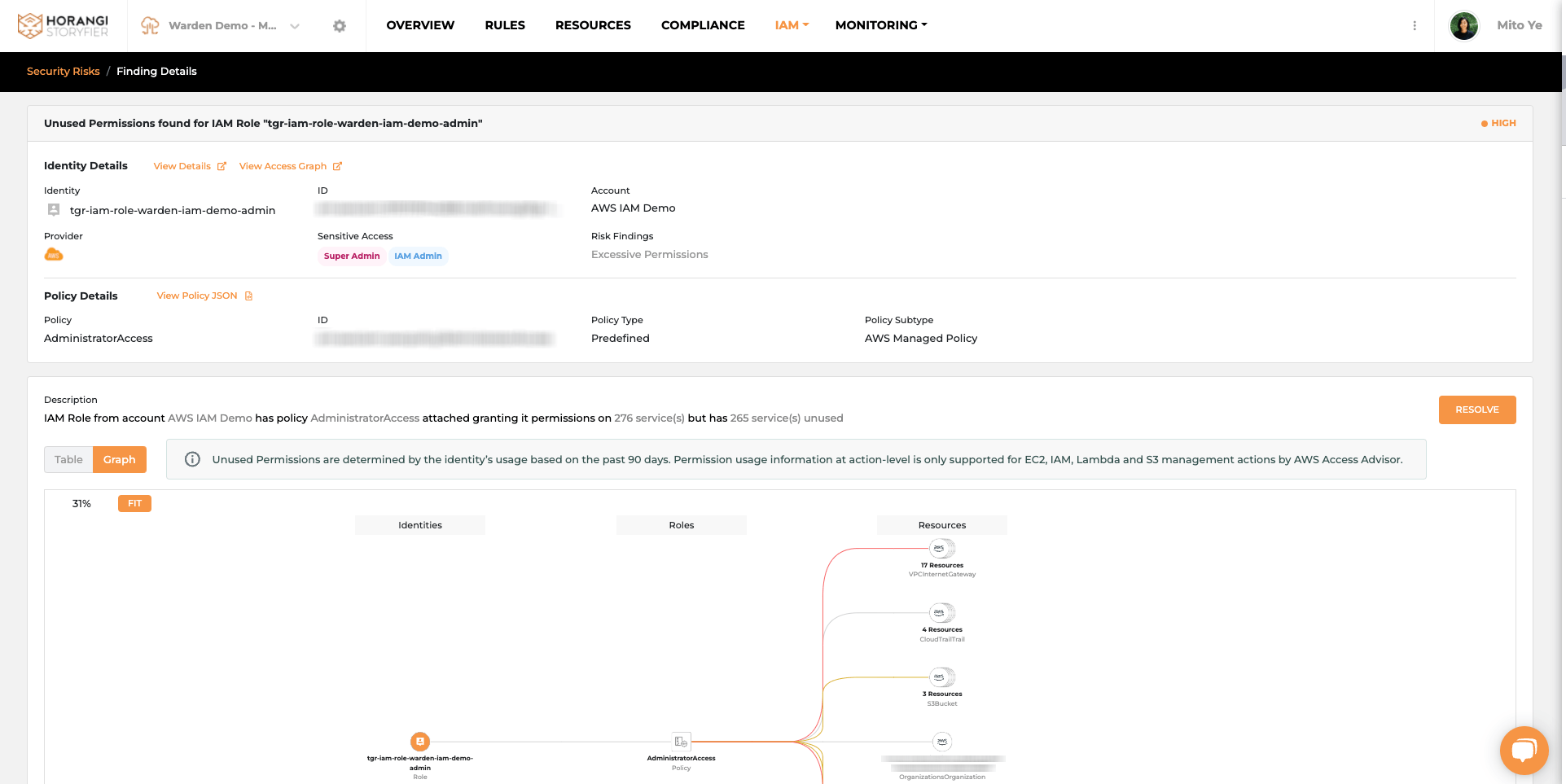Select the orange role node in the graph
Screen dimensions: 1566x784
point(420,742)
